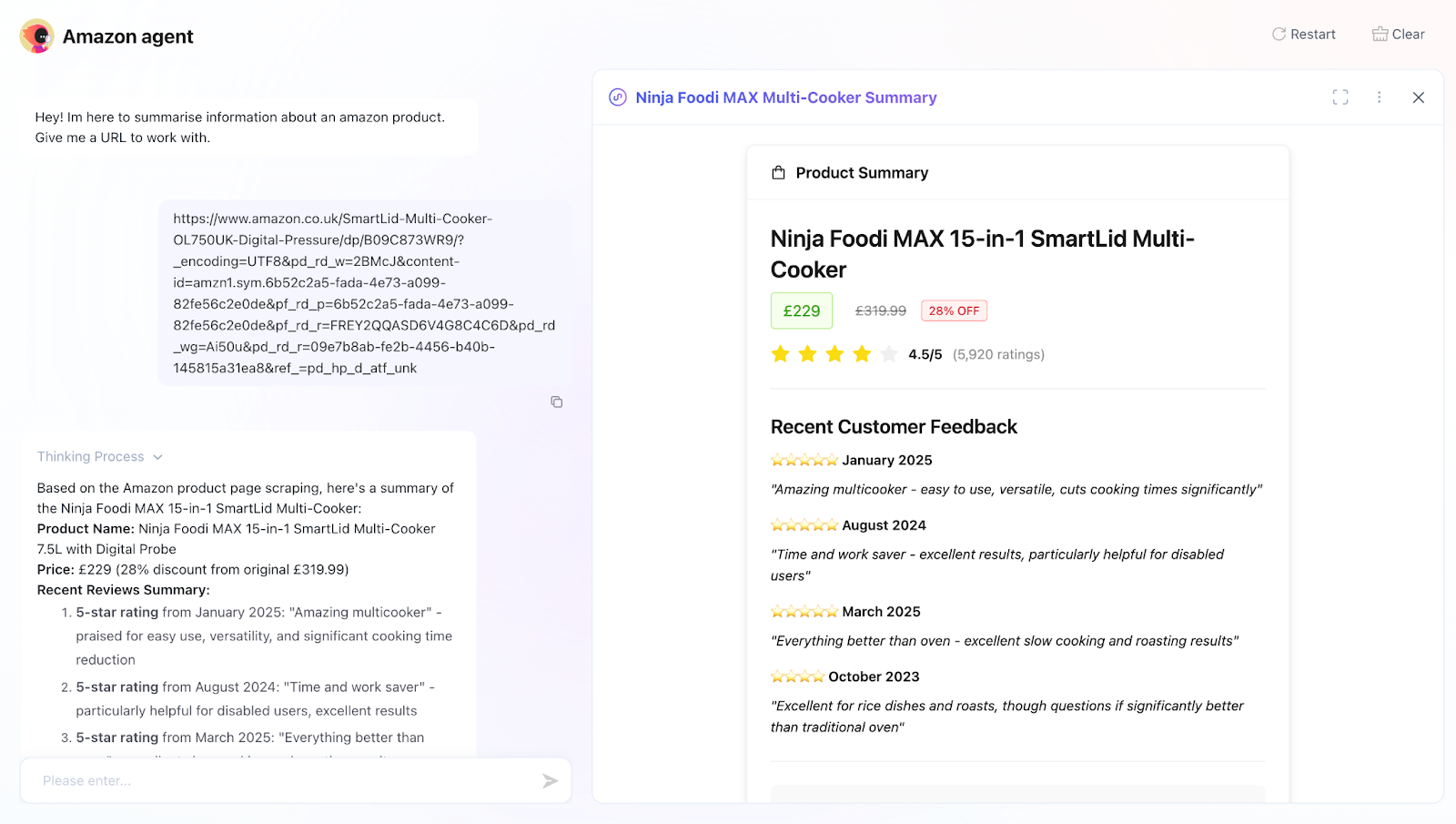Click the 'Recent Reviews Summary:' label in chat

[123, 590]
